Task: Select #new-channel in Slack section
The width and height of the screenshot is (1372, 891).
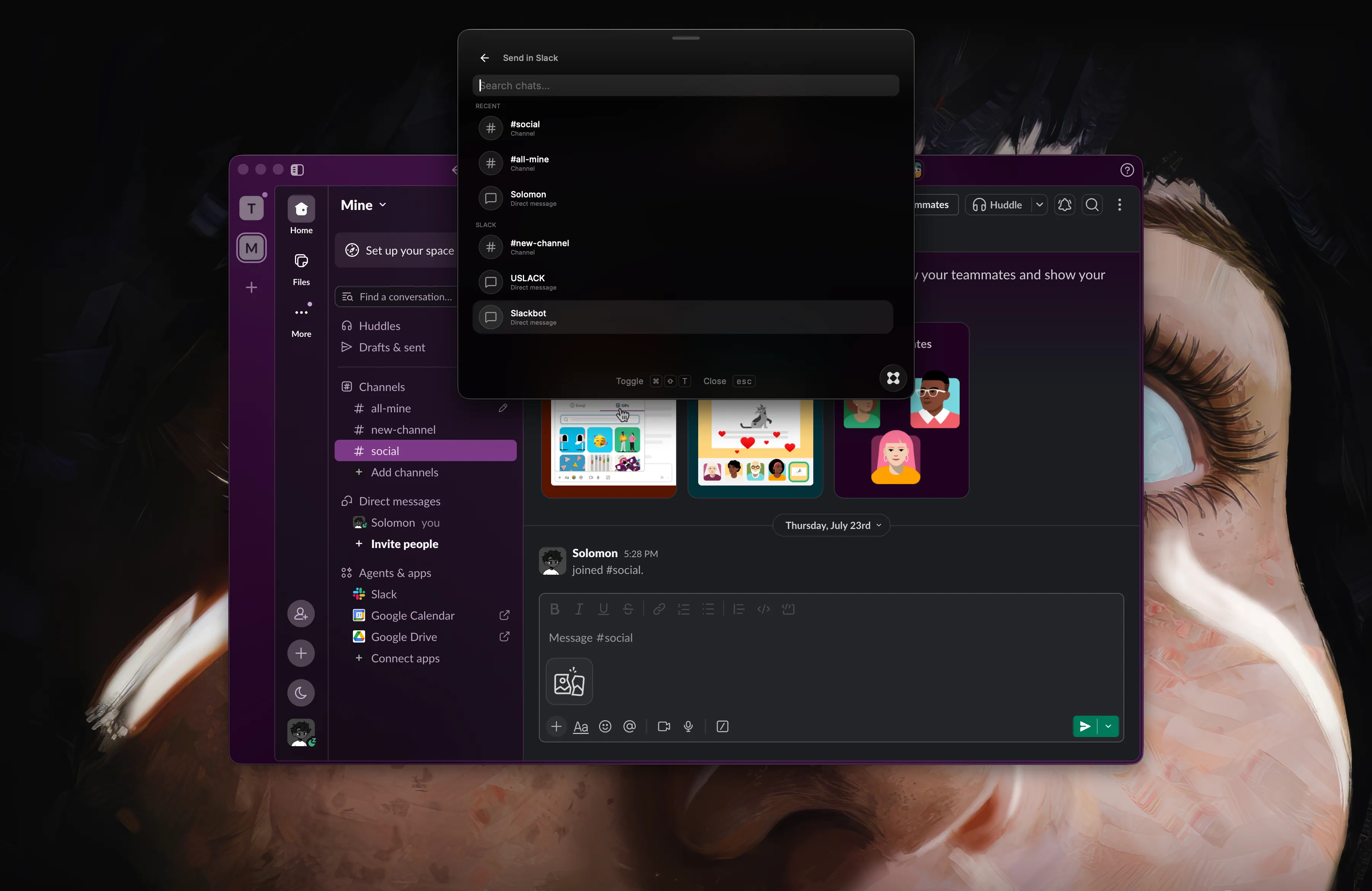Action: coord(683,247)
